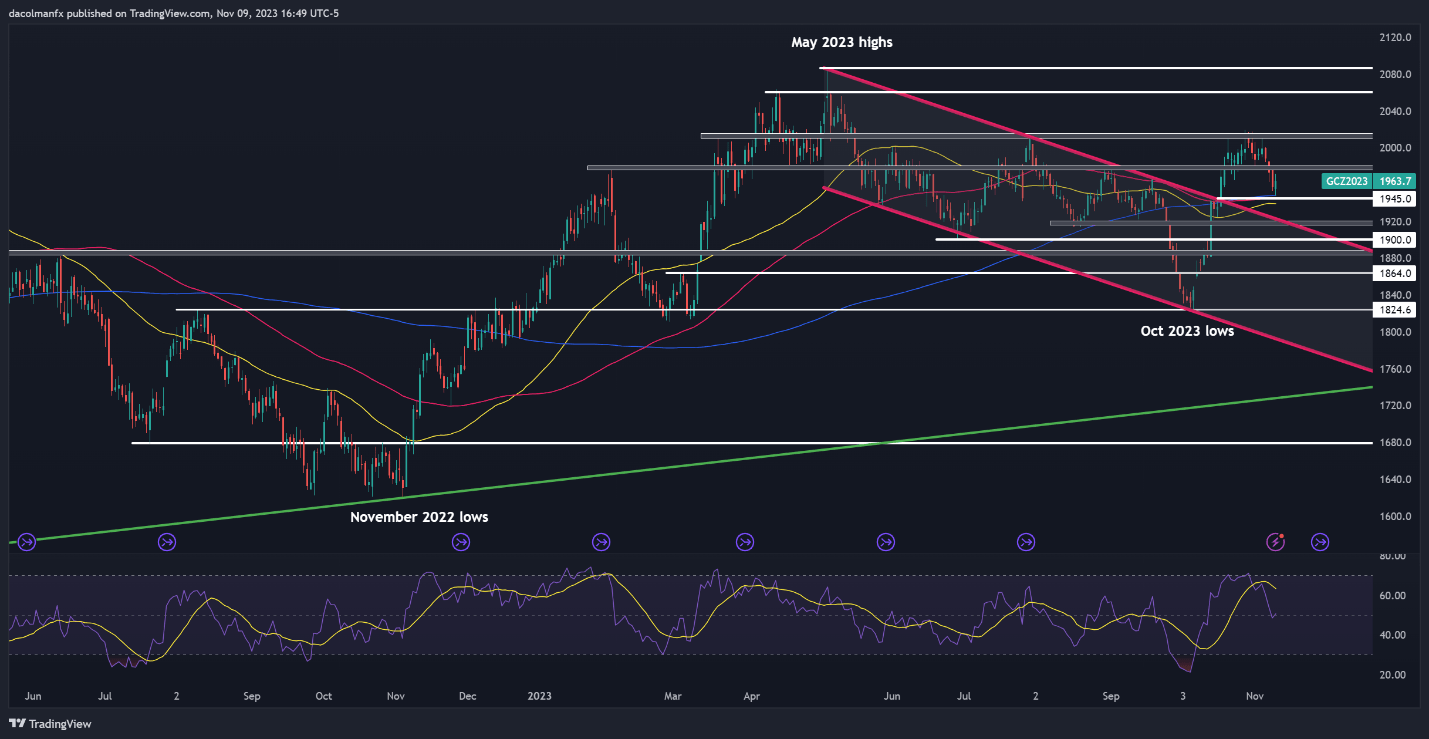
Task: Click the rightmost purple rollover arrow icon
Action: point(1319,541)
